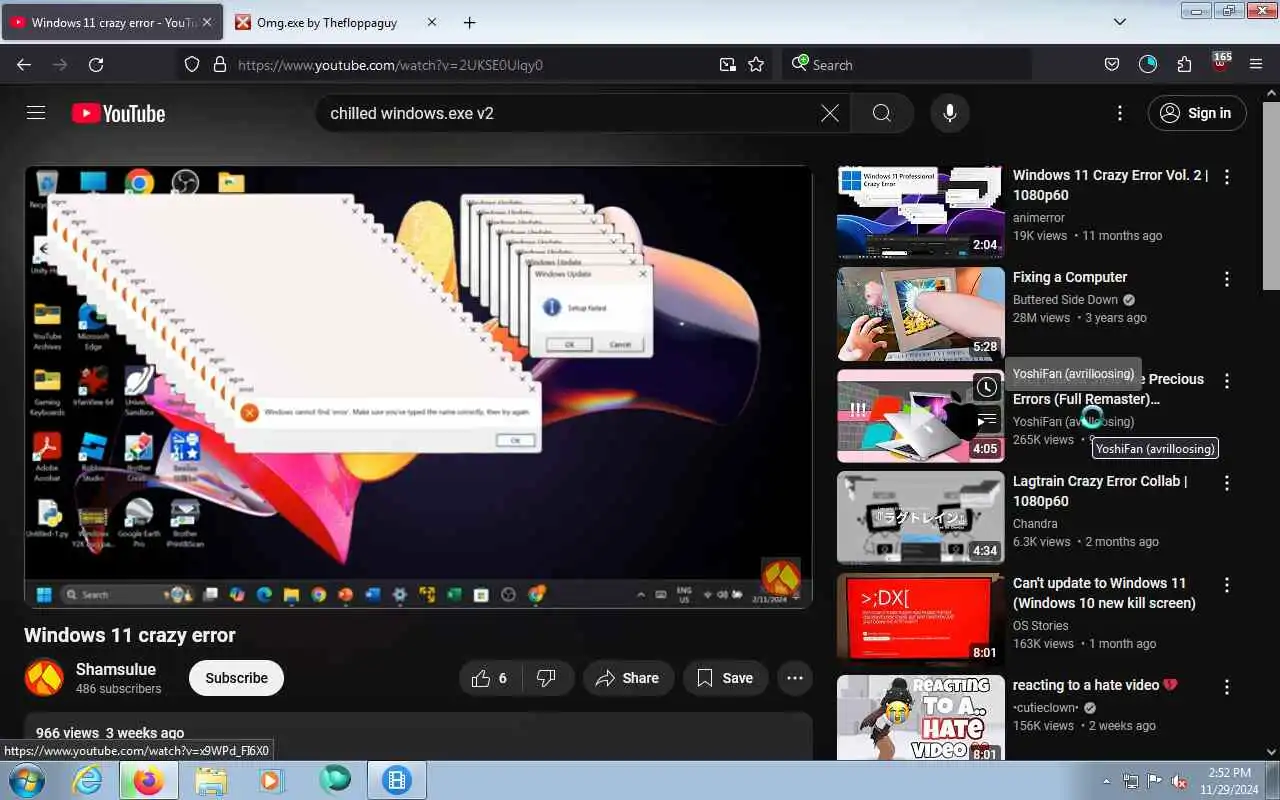Open Firefox extensions puzzle icon
Viewport: 1280px width, 800px height.
coord(1184,64)
